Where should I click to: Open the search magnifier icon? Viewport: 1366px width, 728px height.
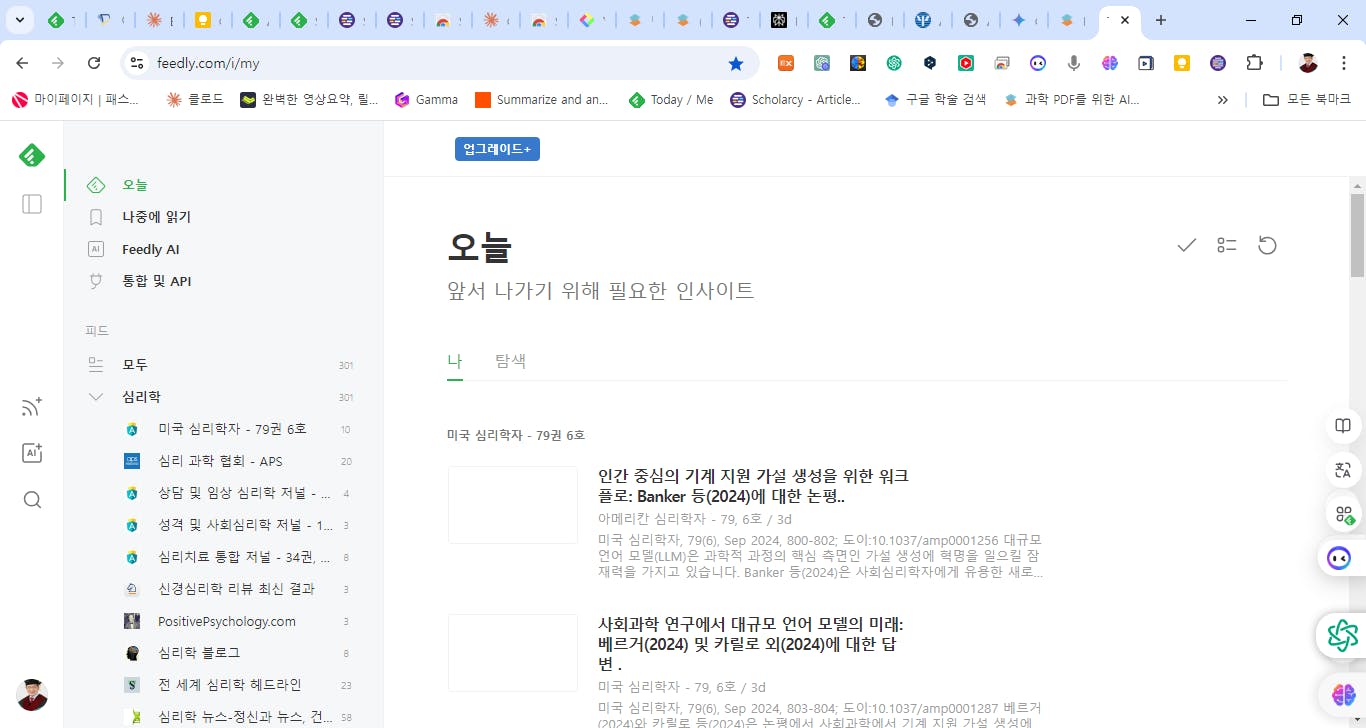(x=32, y=500)
